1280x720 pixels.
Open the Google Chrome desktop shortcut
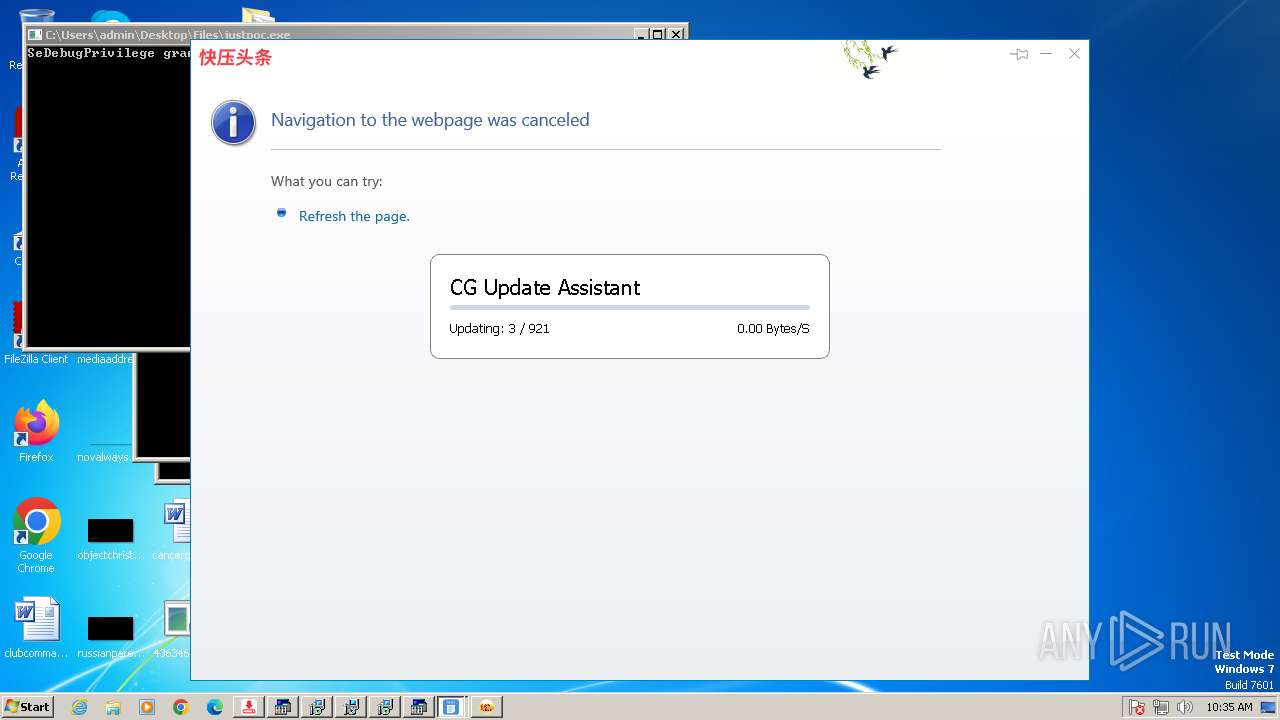click(x=36, y=536)
